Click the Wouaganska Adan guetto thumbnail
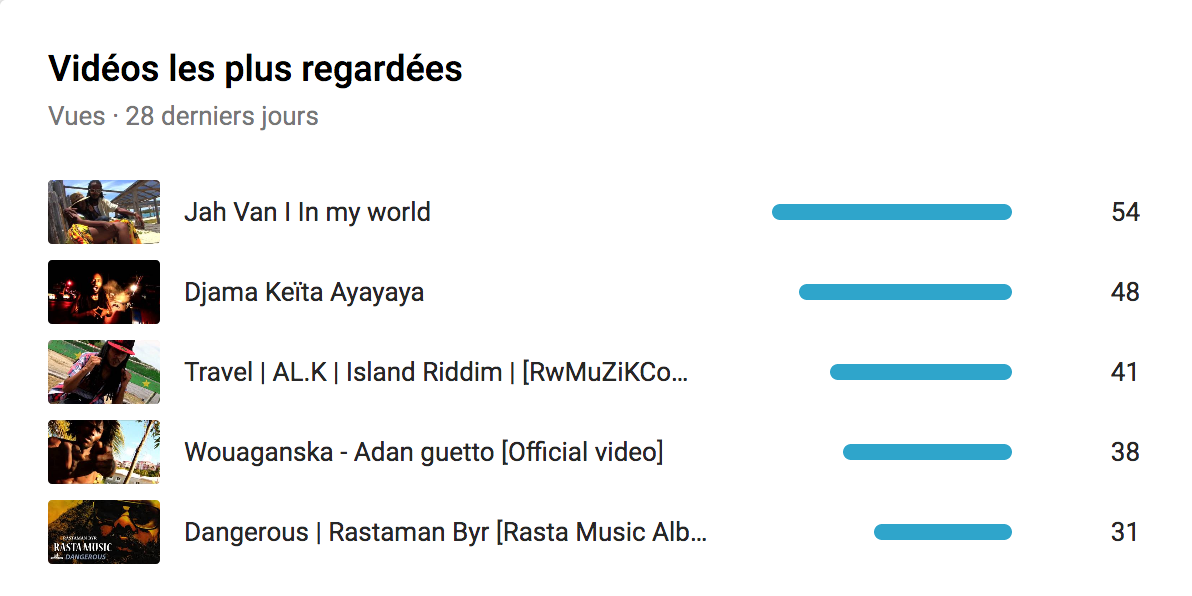This screenshot has height=596, width=1192. 104,452
